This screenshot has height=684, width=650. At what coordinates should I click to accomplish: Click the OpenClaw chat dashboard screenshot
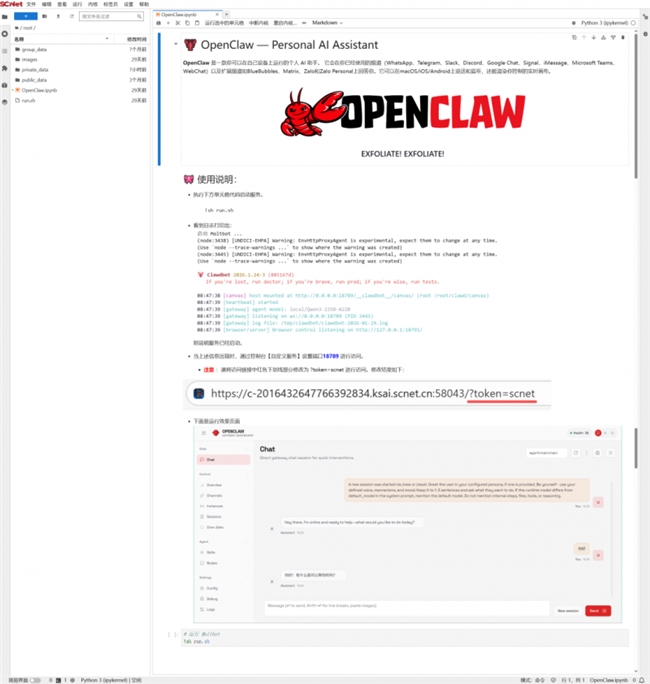[x=407, y=525]
